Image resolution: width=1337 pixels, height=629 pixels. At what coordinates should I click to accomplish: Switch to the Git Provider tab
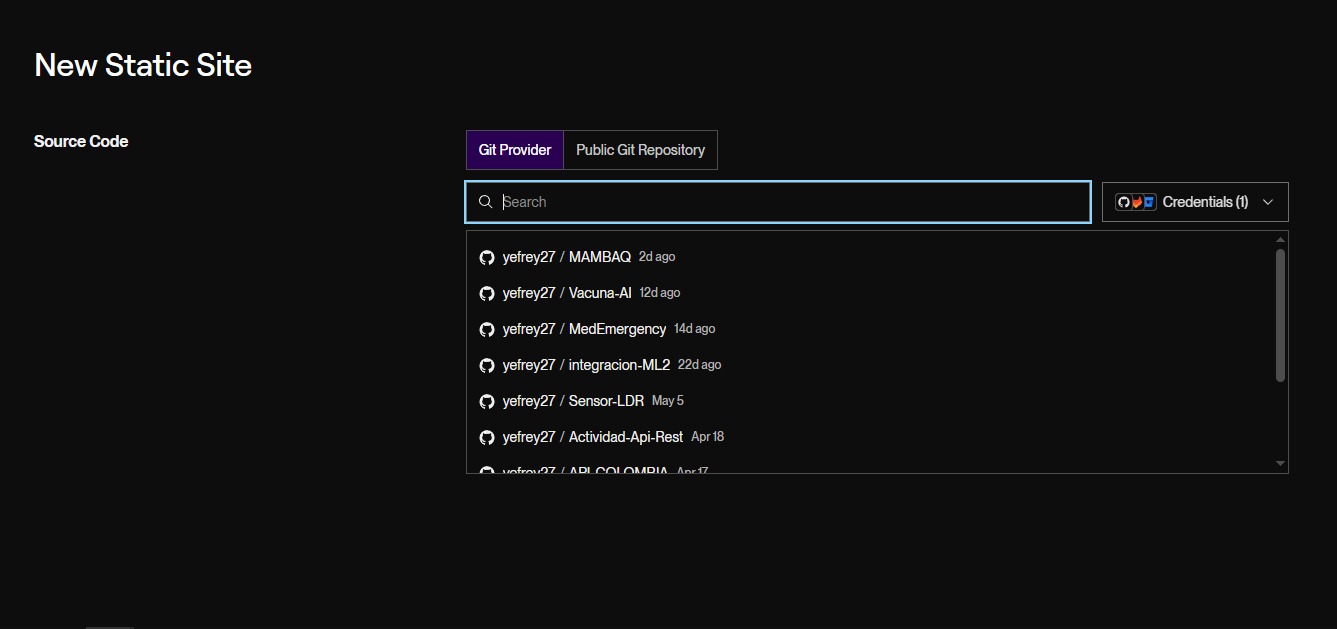point(515,150)
